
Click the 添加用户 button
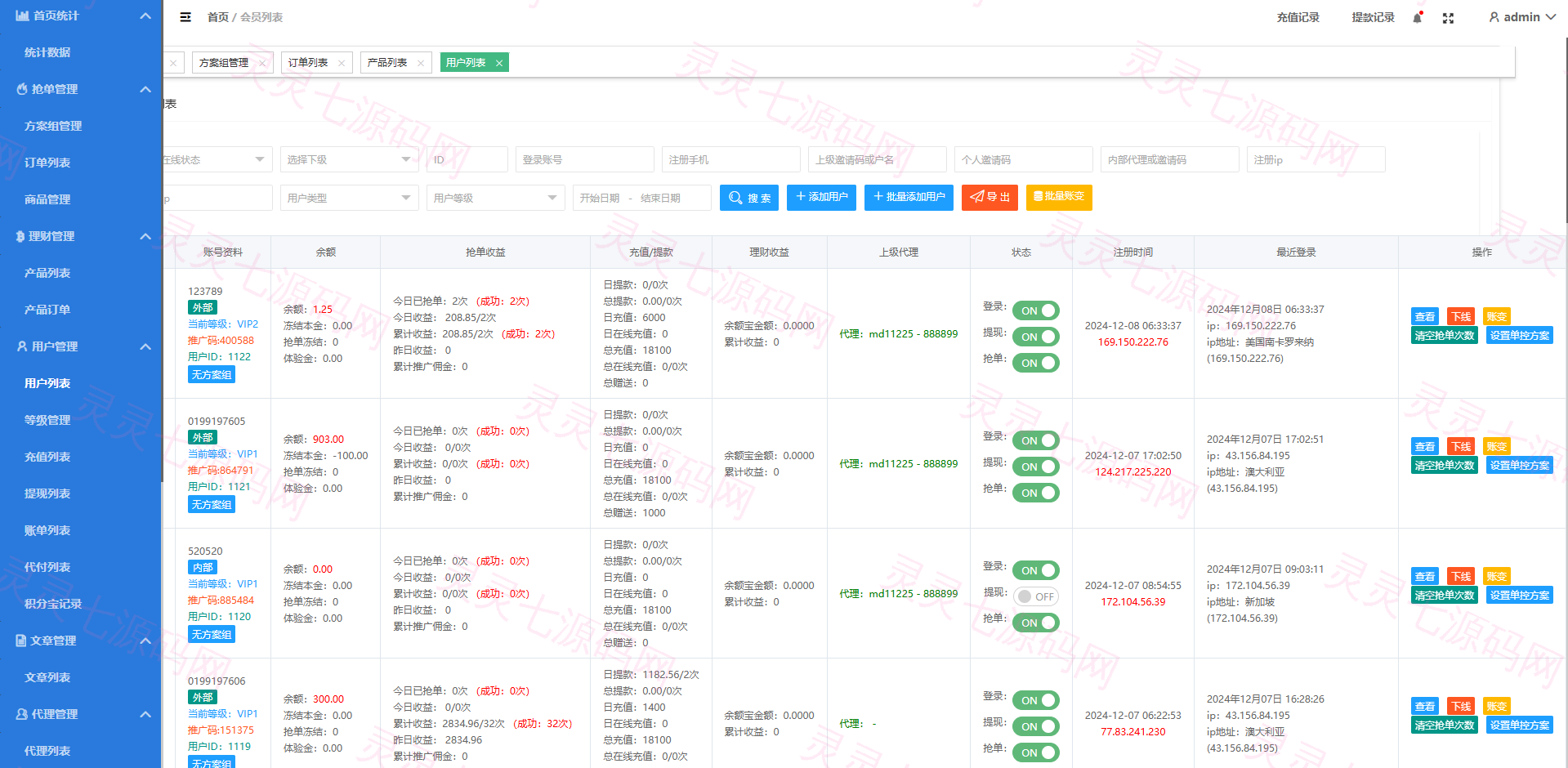[821, 197]
